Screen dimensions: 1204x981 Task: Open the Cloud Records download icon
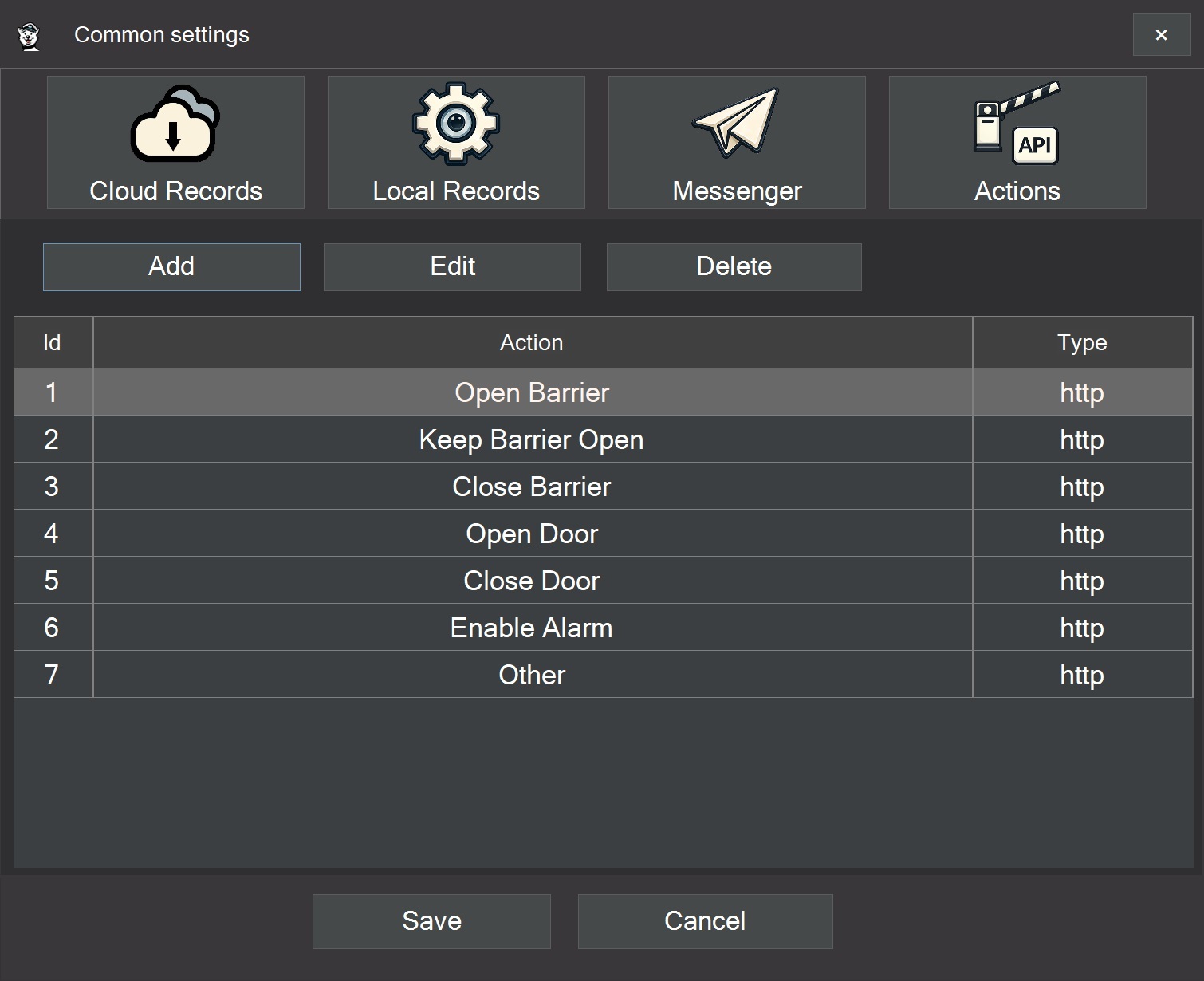pos(175,124)
